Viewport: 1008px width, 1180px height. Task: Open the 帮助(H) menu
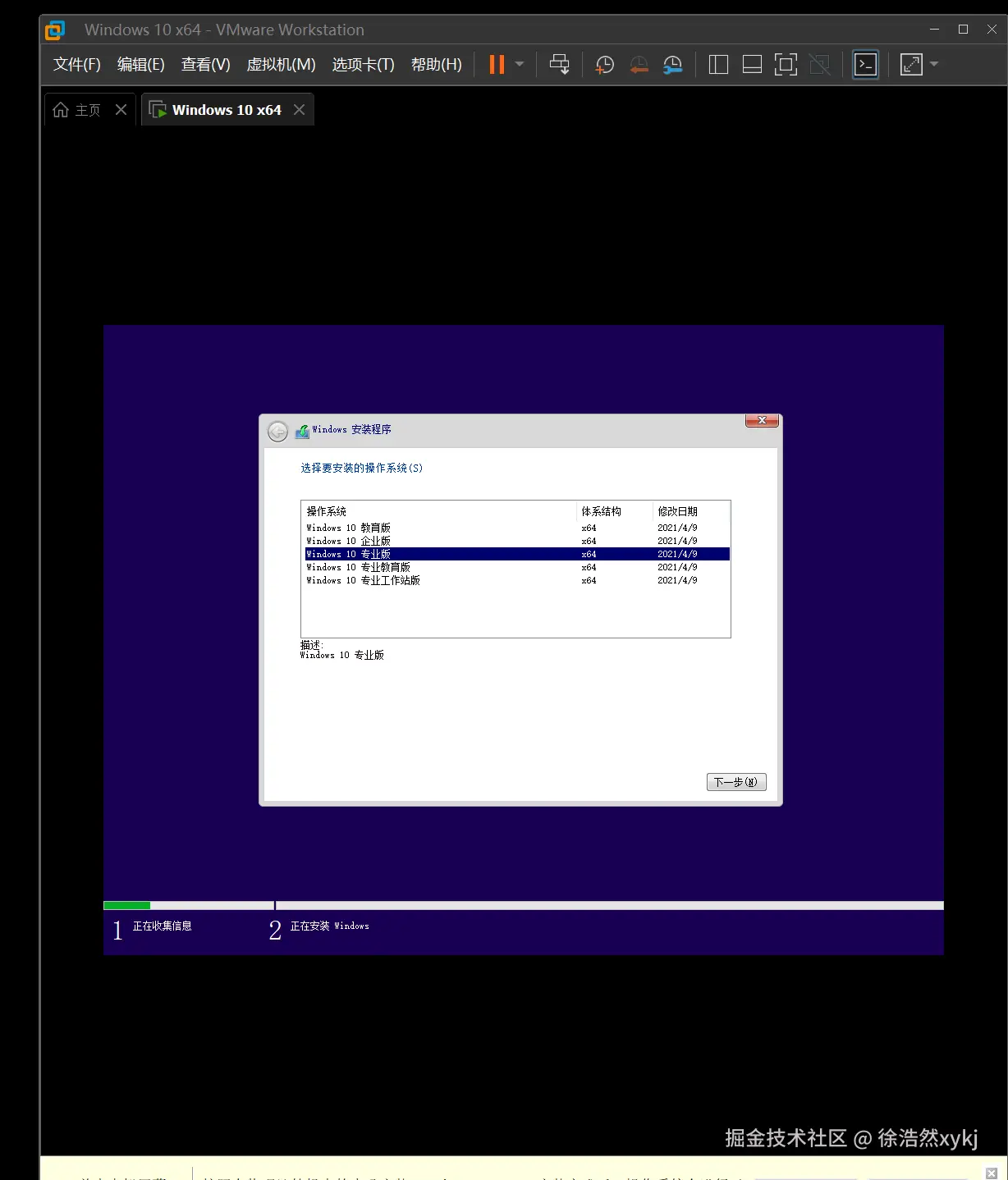(x=437, y=65)
